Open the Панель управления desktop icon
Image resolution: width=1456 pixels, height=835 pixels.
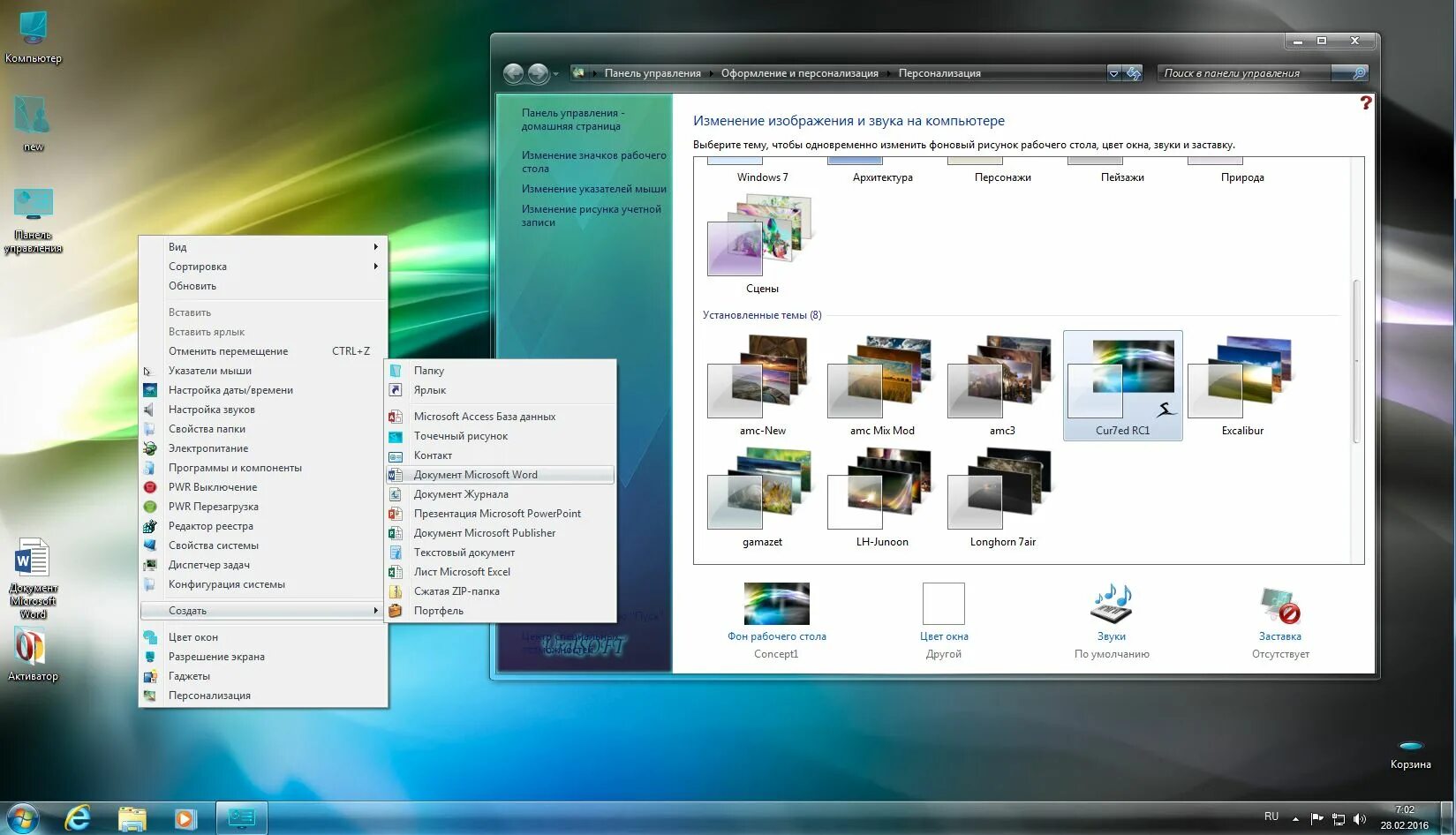[33, 221]
